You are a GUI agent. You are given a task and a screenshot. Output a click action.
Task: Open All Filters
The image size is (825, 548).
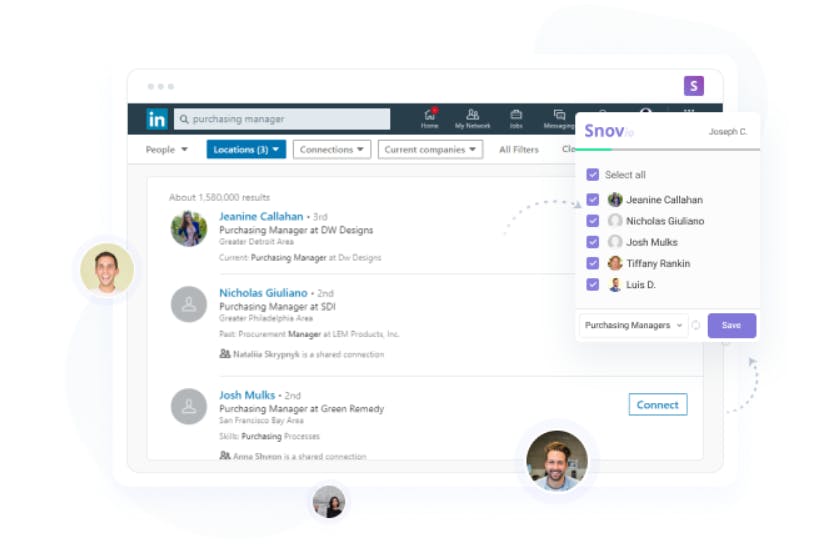click(x=519, y=149)
